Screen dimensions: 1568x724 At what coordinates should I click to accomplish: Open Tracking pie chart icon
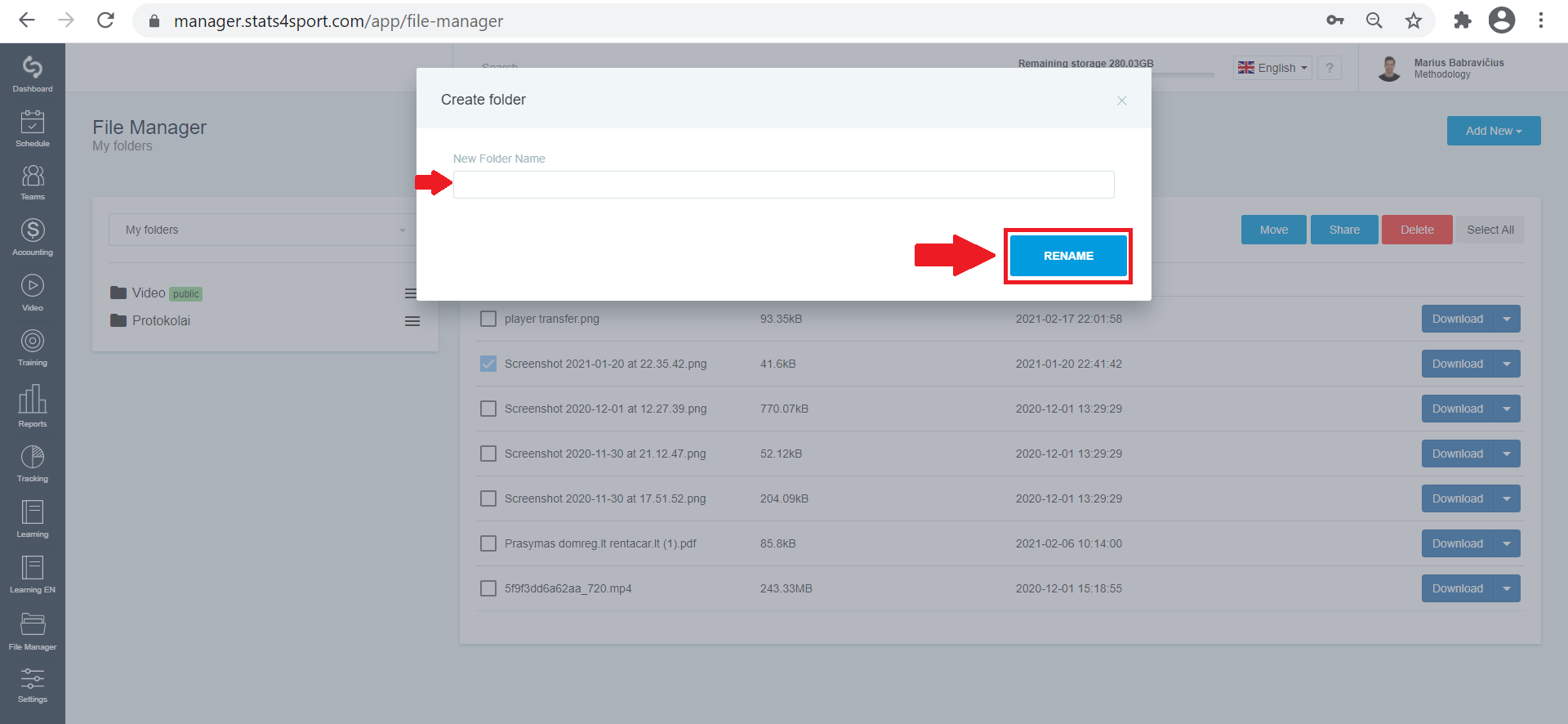click(x=33, y=463)
